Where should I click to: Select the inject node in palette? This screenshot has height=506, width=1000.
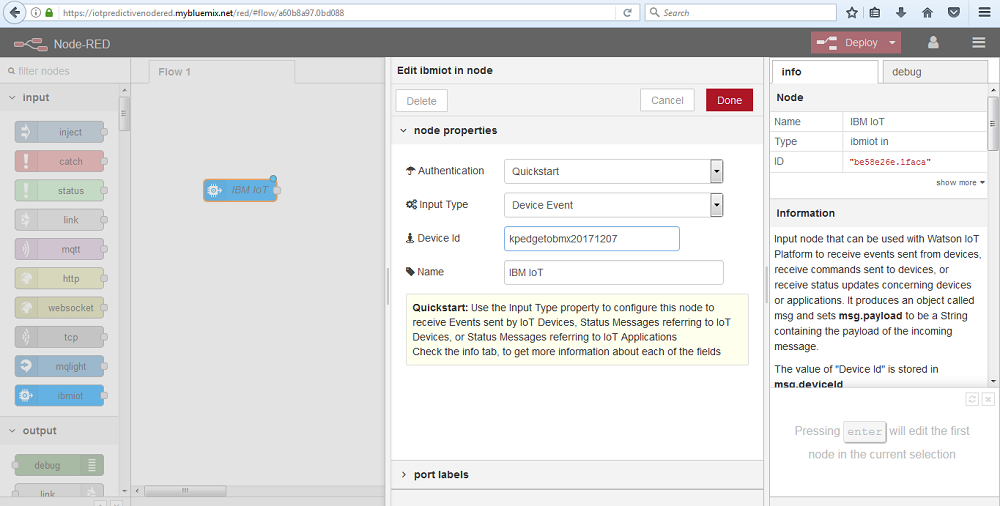coord(59,132)
